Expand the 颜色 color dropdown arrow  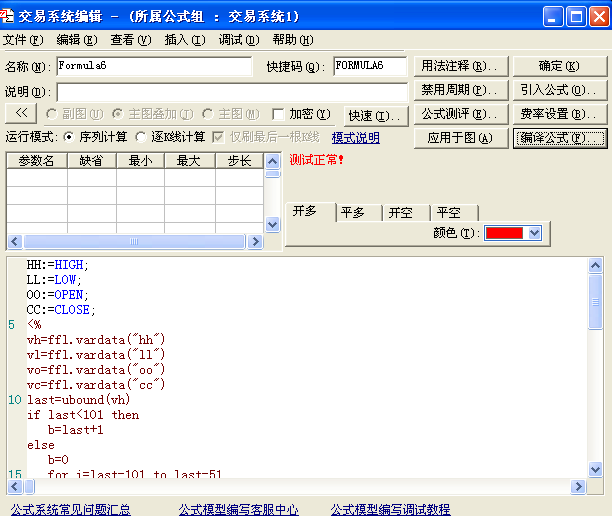point(534,233)
